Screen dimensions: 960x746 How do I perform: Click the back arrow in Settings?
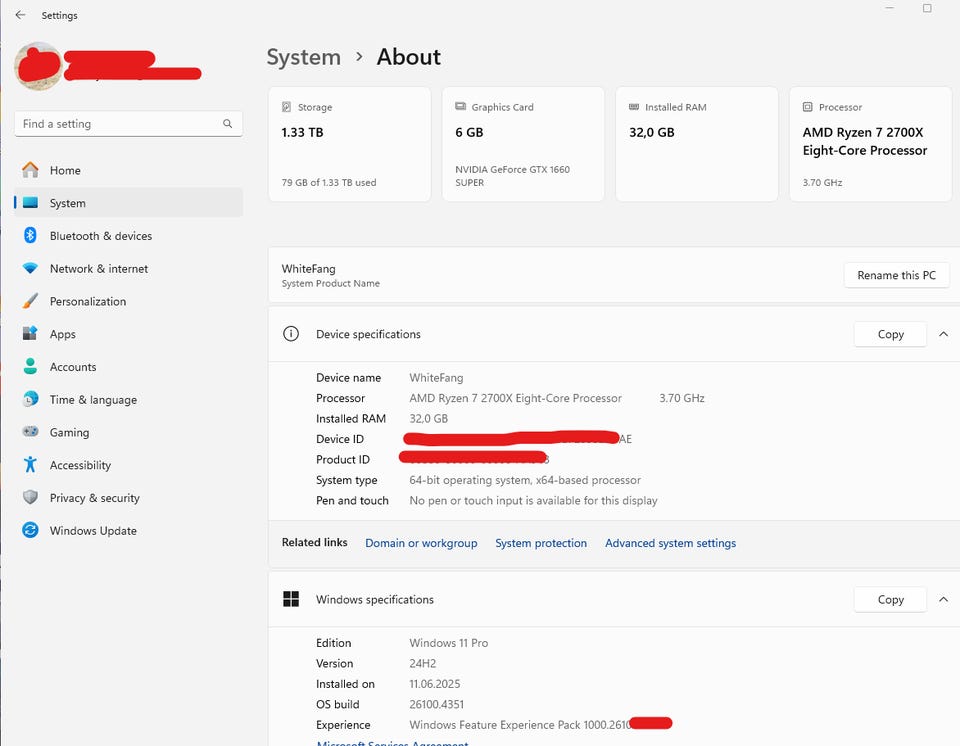point(20,15)
